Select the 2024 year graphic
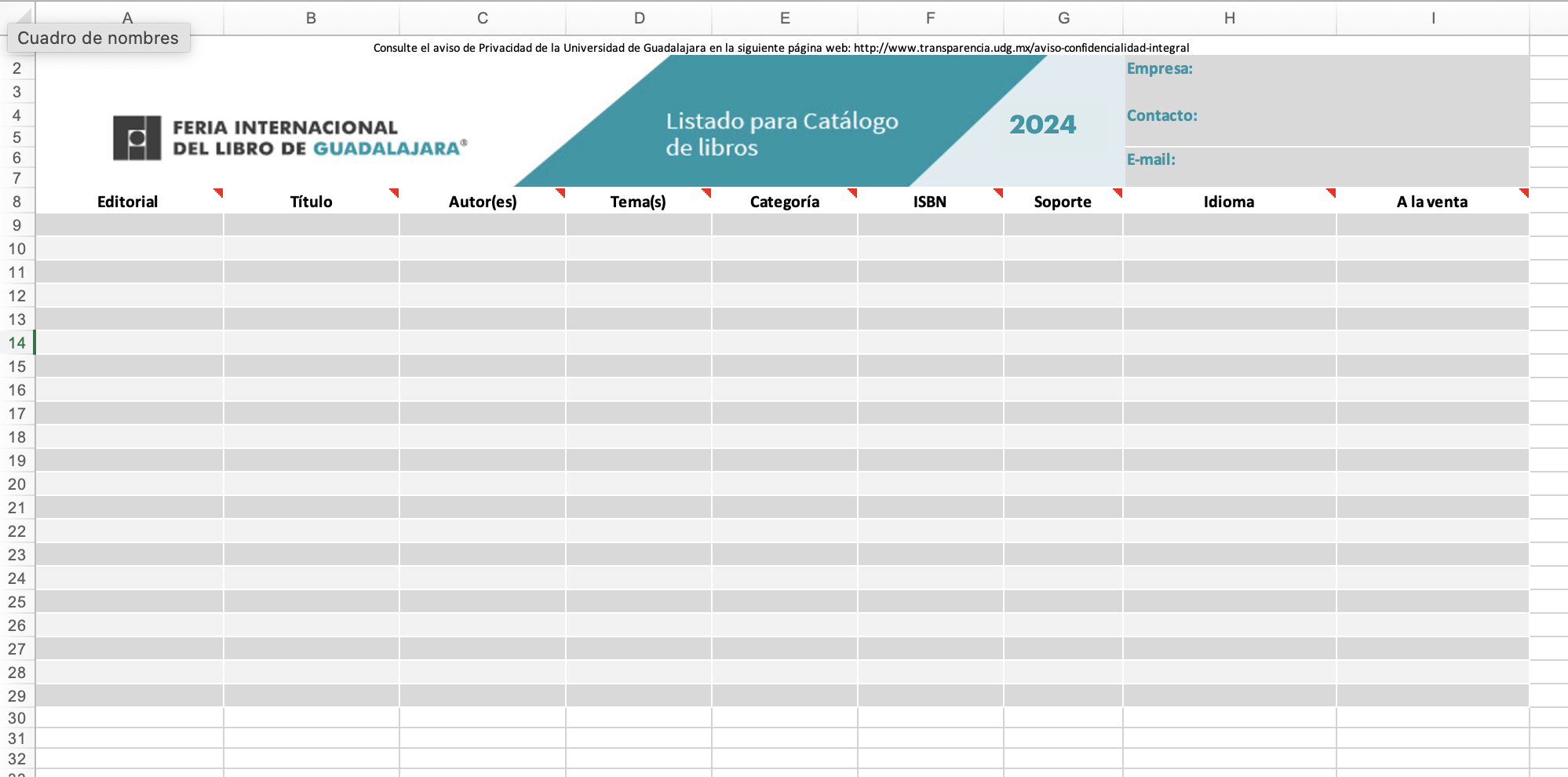 pos(1042,125)
